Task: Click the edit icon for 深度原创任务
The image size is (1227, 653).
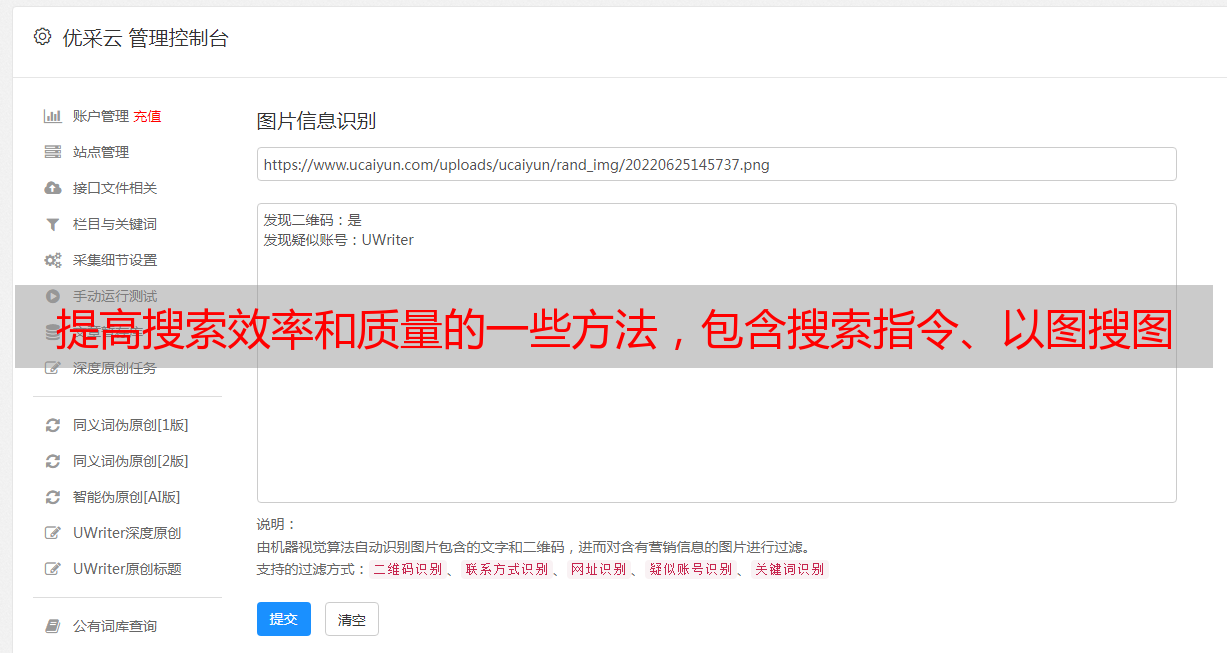Action: pos(53,368)
